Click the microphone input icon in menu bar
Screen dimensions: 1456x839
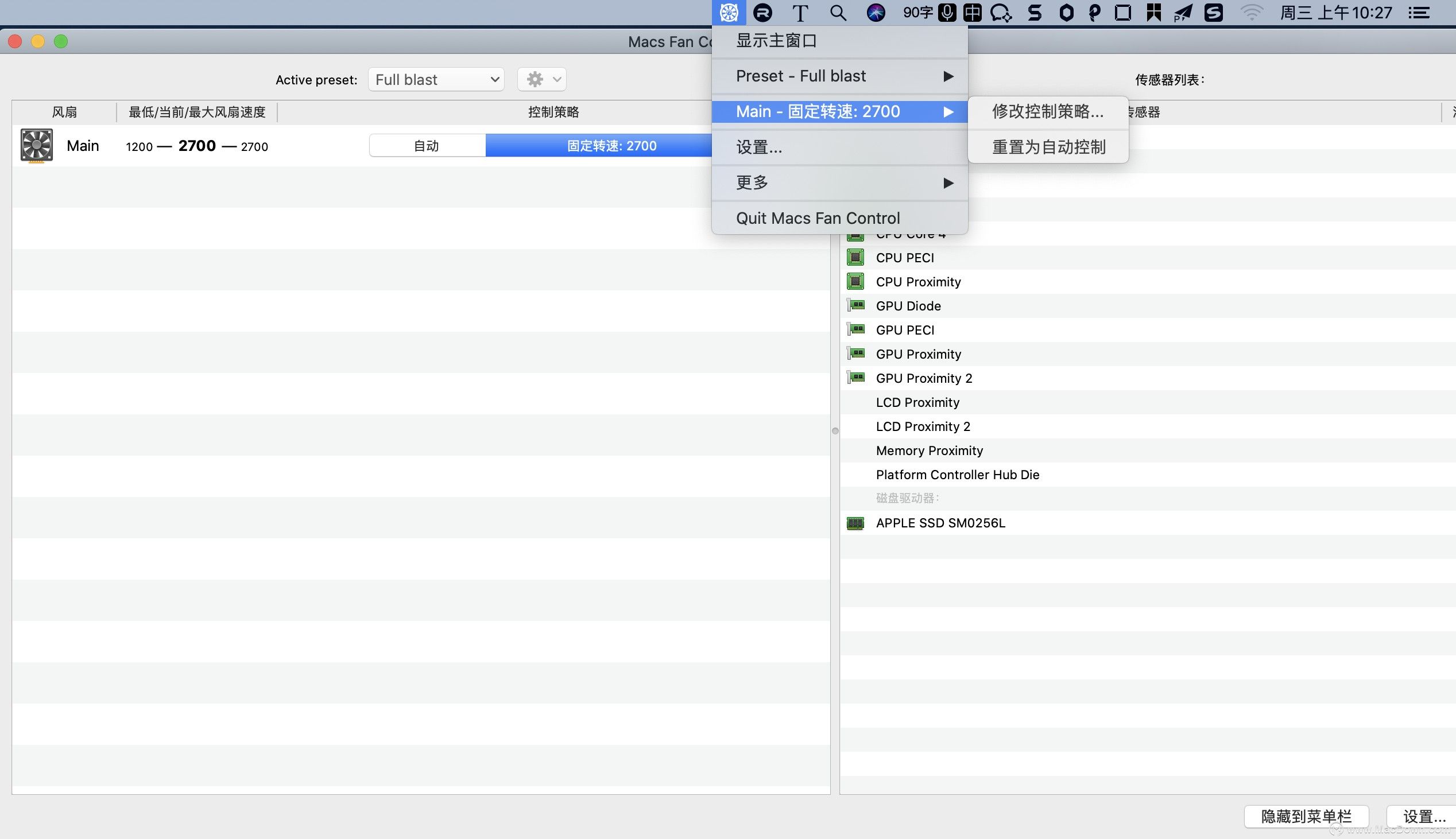tap(947, 13)
